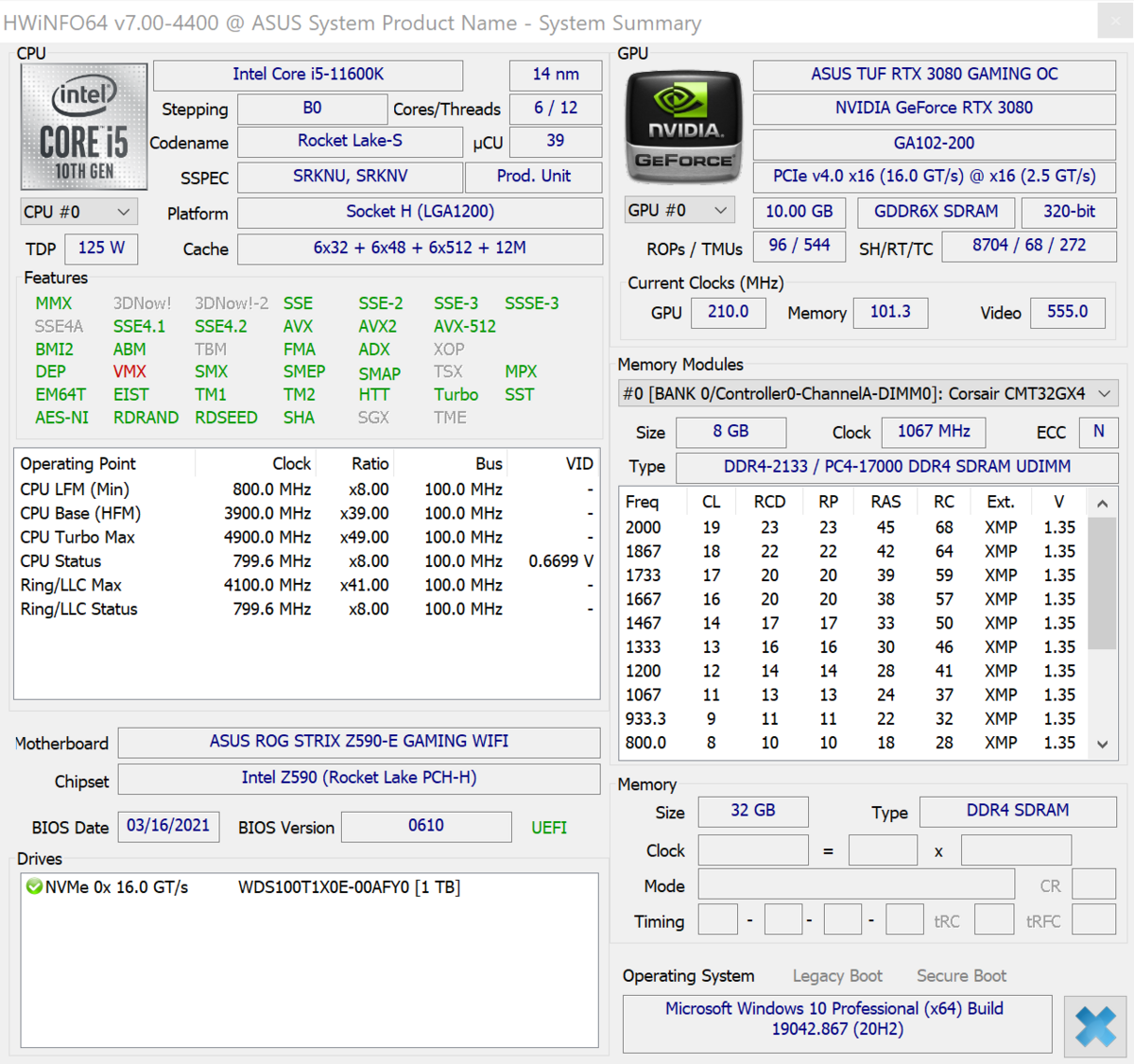The width and height of the screenshot is (1134, 1064).
Task: Click the TDP 125 W field
Action: [102, 249]
